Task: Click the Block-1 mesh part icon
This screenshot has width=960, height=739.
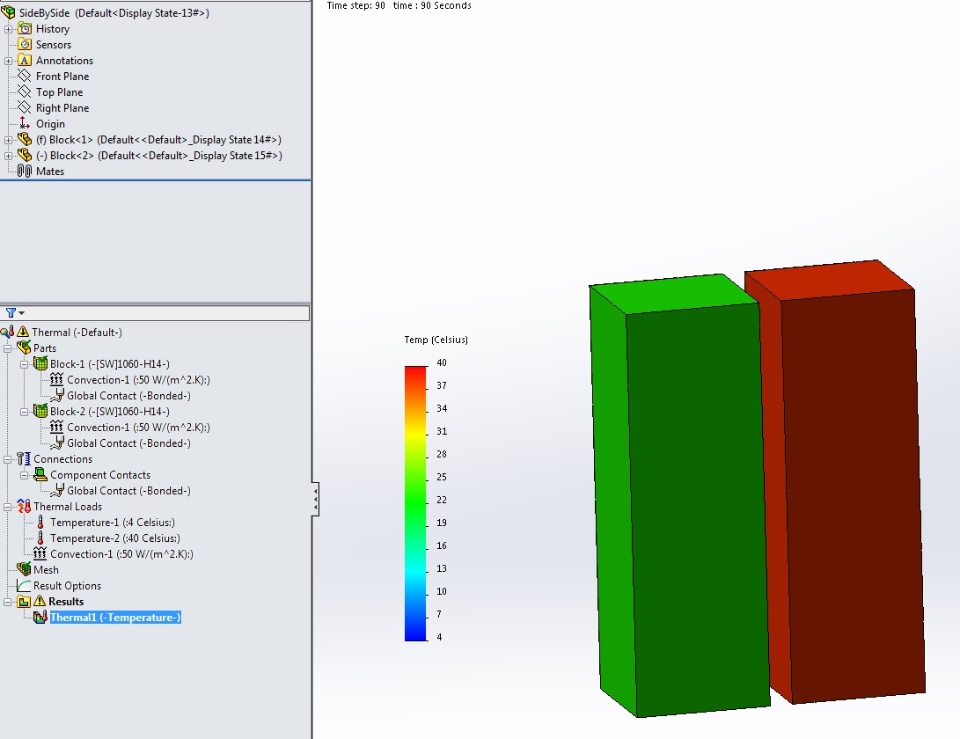Action: click(40, 364)
